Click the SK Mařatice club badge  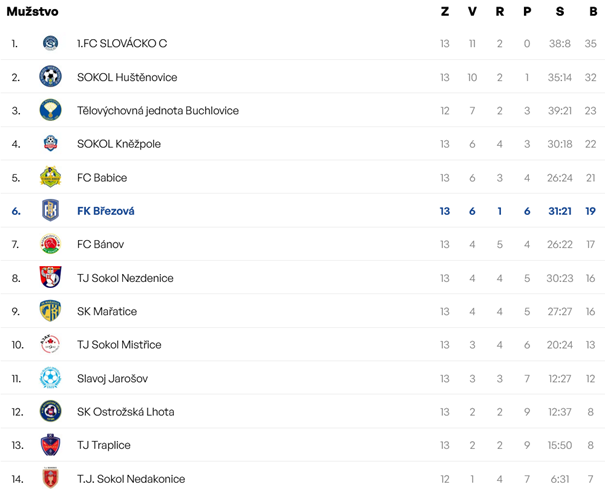point(50,311)
